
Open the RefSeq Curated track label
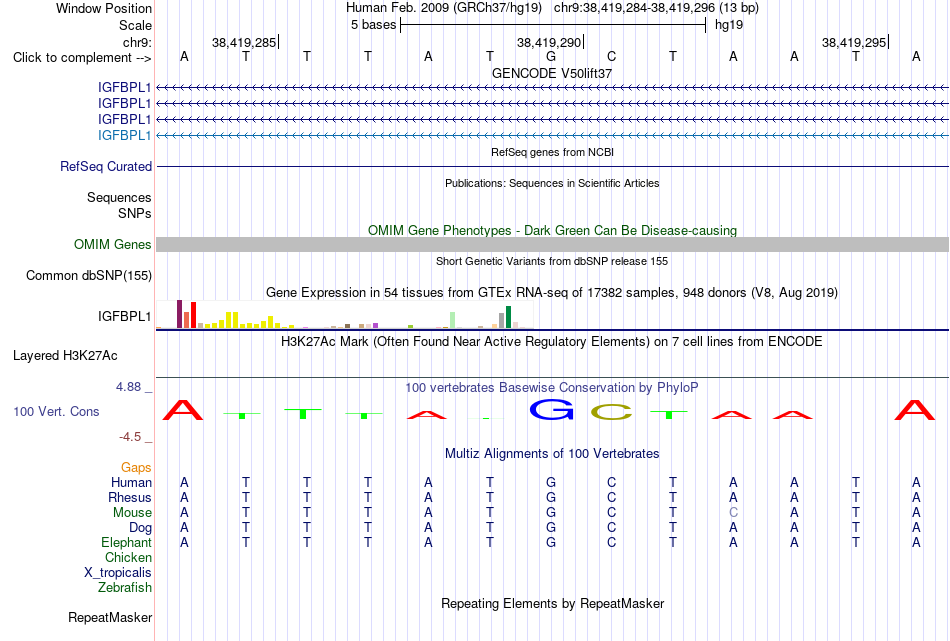[x=105, y=166]
